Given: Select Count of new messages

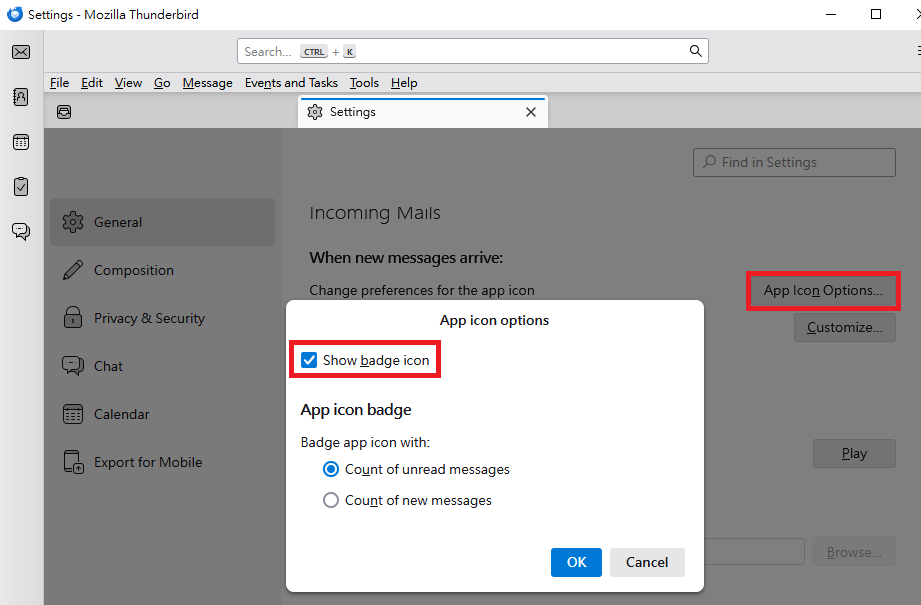Looking at the screenshot, I should tap(331, 500).
